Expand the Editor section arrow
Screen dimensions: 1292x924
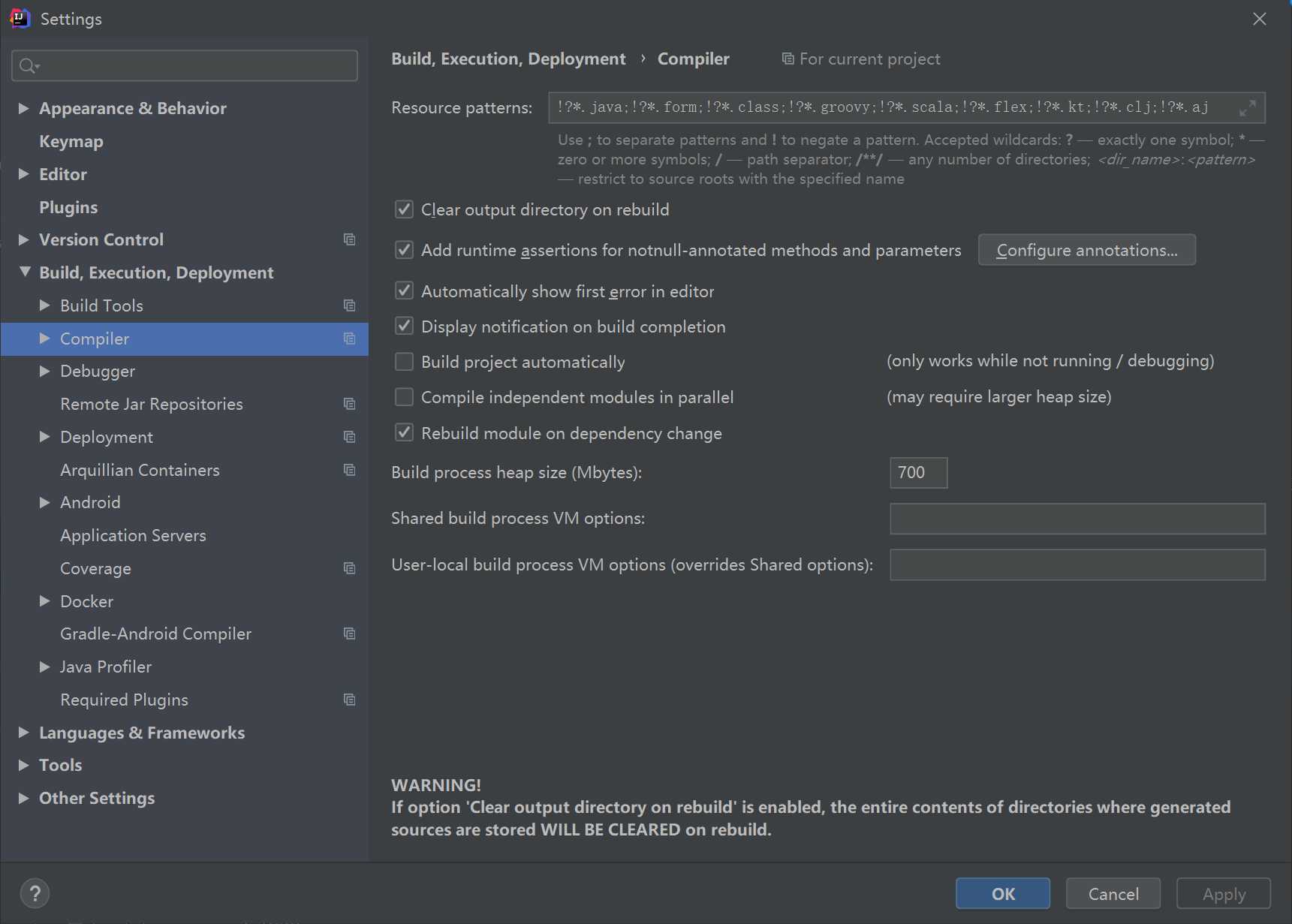pos(24,174)
